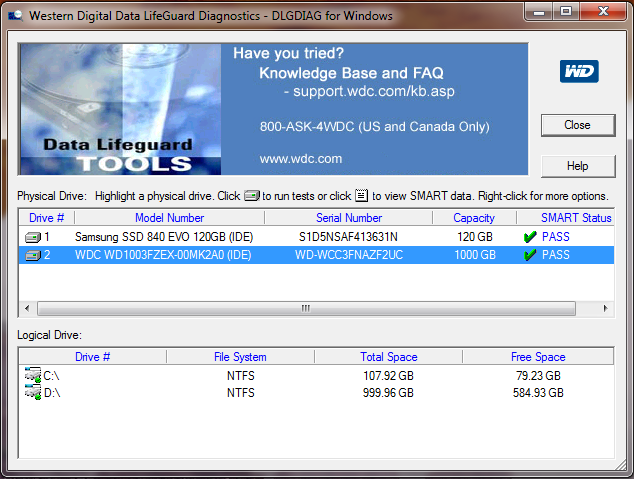Viewport: 634px width, 479px height.
Task: Click the C:\ drive label
Action: tap(52, 376)
